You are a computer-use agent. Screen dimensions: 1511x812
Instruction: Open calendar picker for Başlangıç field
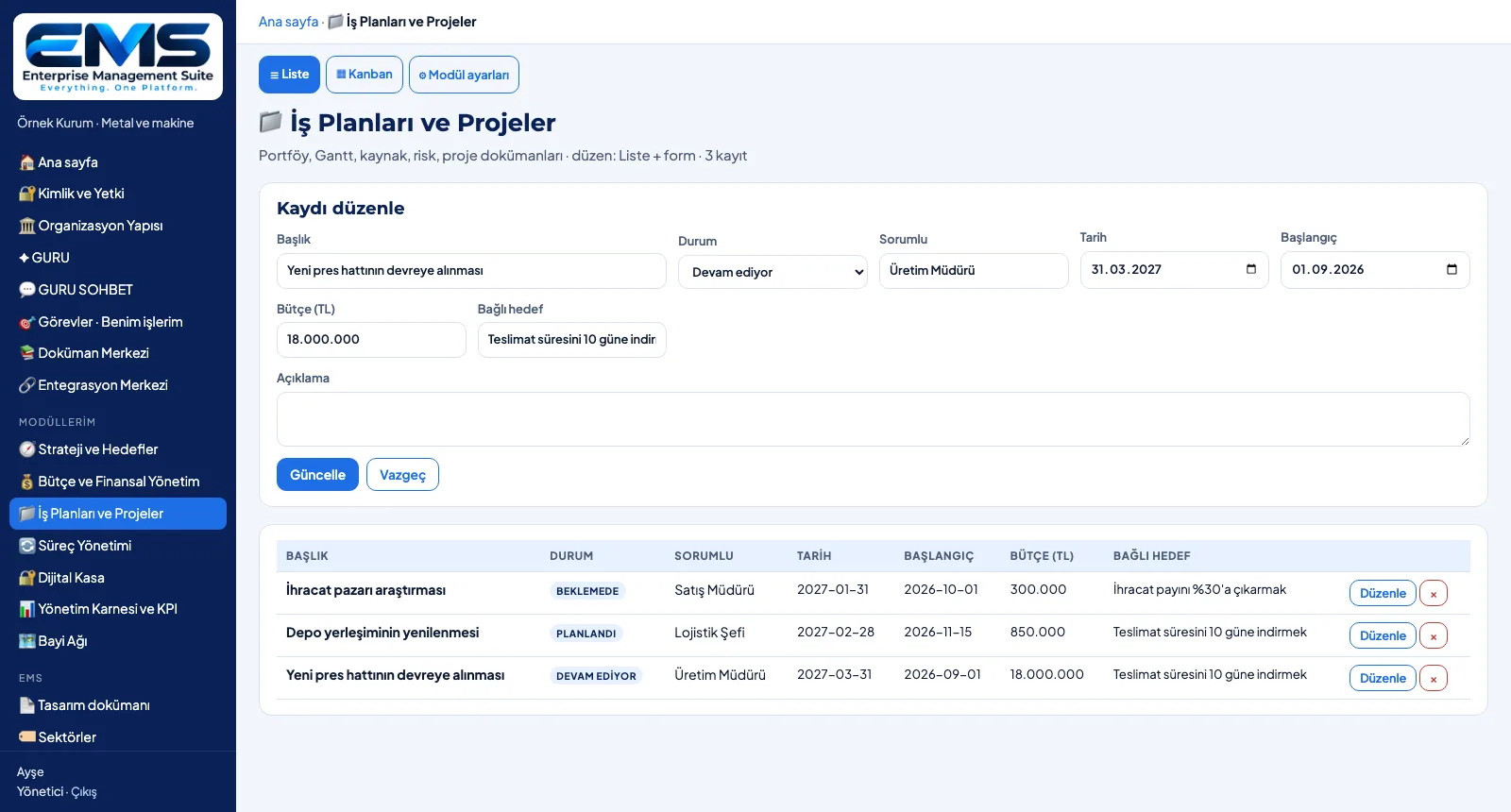(1452, 269)
